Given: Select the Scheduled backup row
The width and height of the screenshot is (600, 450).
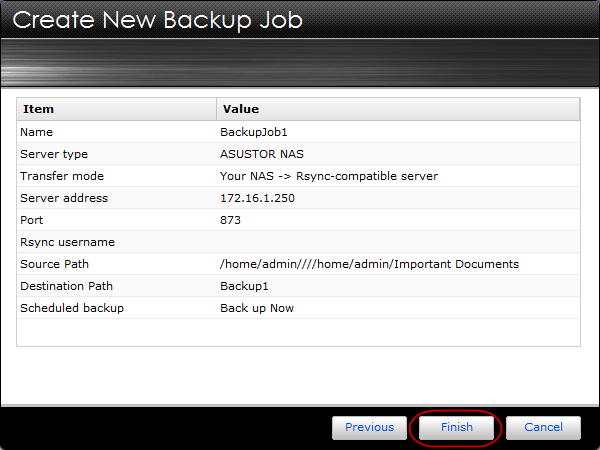Looking at the screenshot, I should coord(298,308).
